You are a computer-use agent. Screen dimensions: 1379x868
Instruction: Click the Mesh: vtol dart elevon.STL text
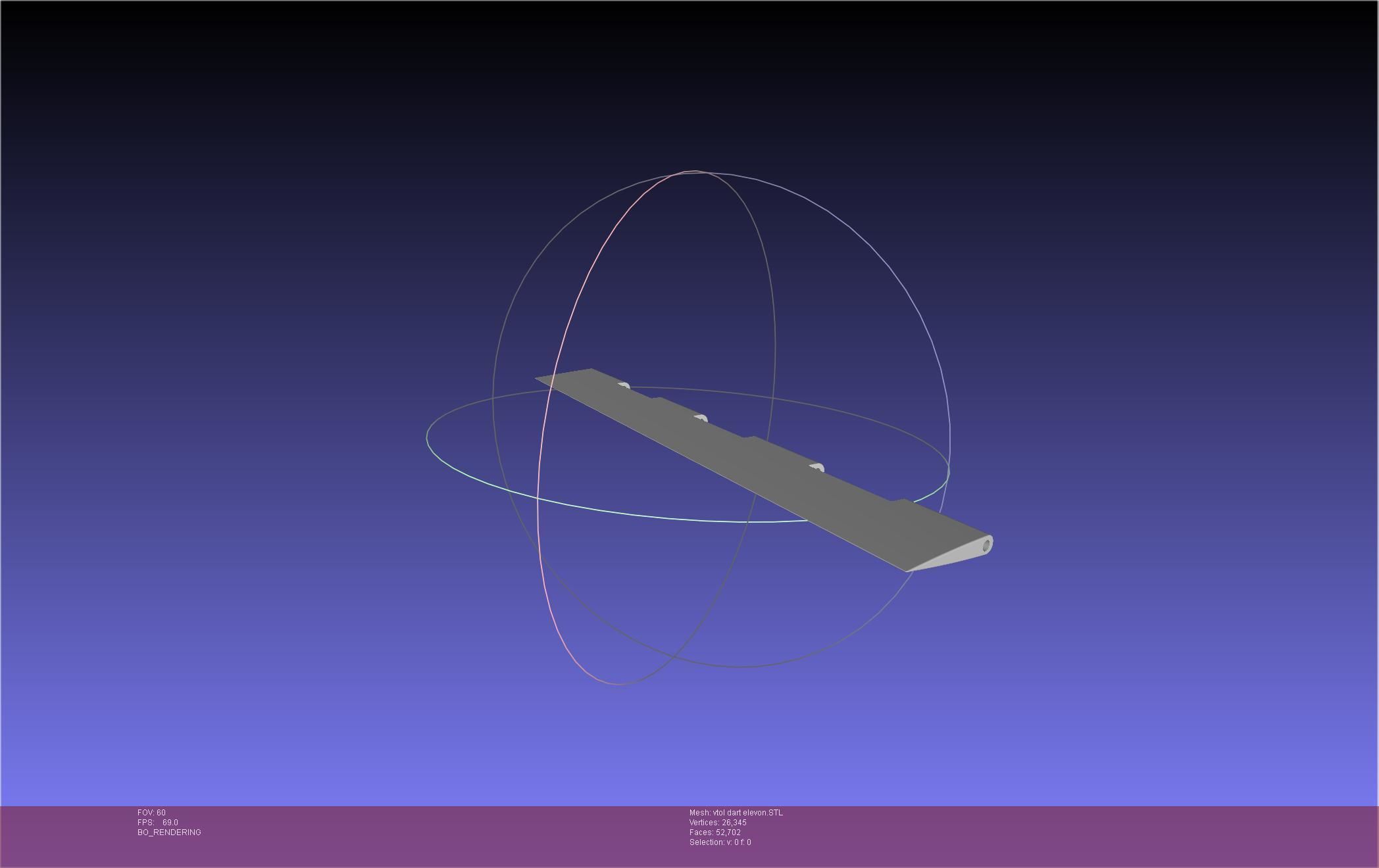(x=736, y=813)
